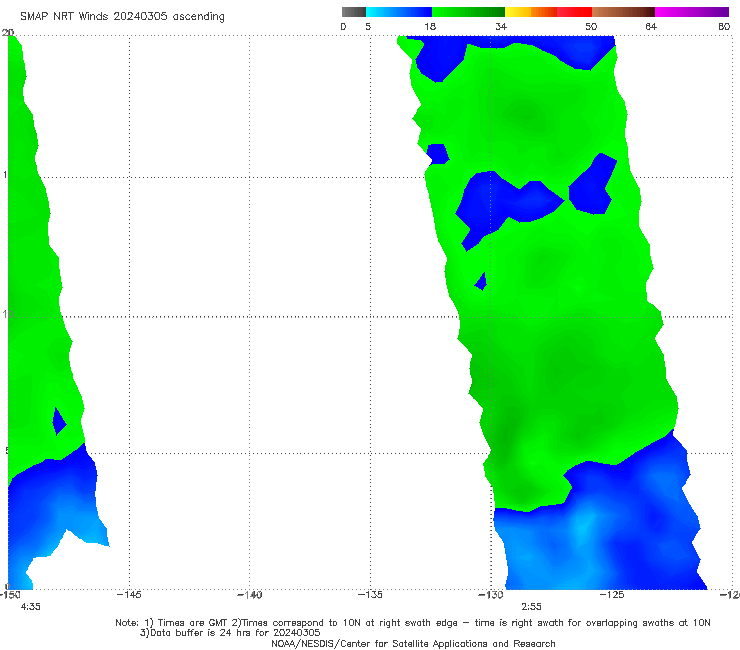This screenshot has width=740, height=650.
Task: Click the color bar label '5'
Action: 368,26
